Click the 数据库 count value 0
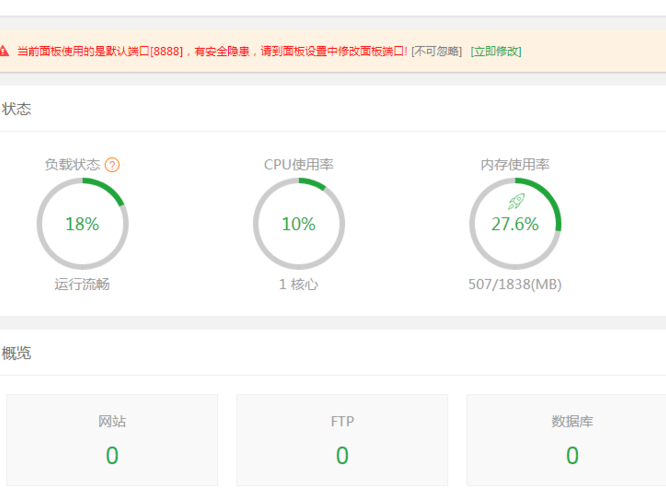The width and height of the screenshot is (666, 500). tap(573, 455)
